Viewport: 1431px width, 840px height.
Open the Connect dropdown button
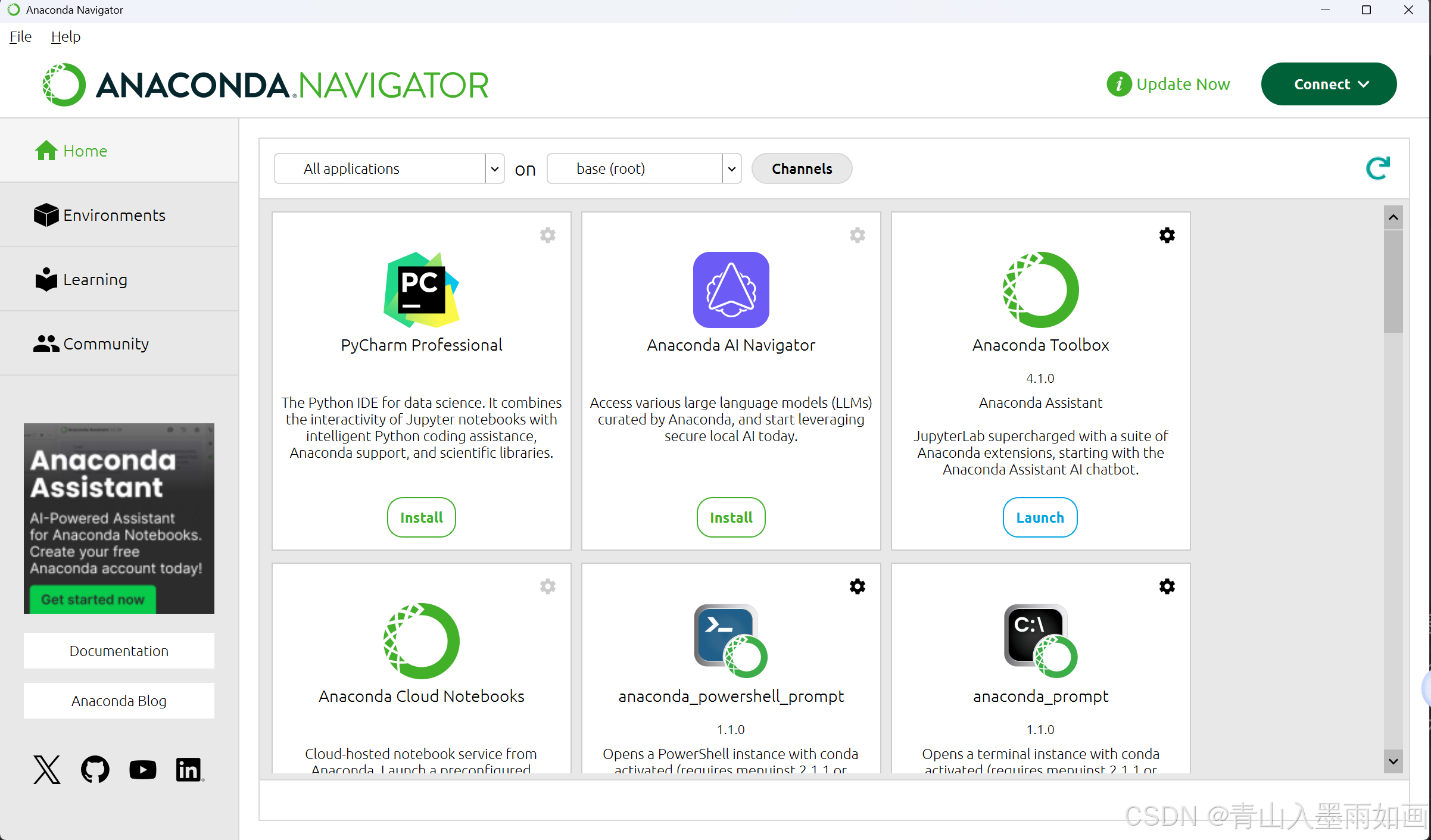(x=1329, y=85)
